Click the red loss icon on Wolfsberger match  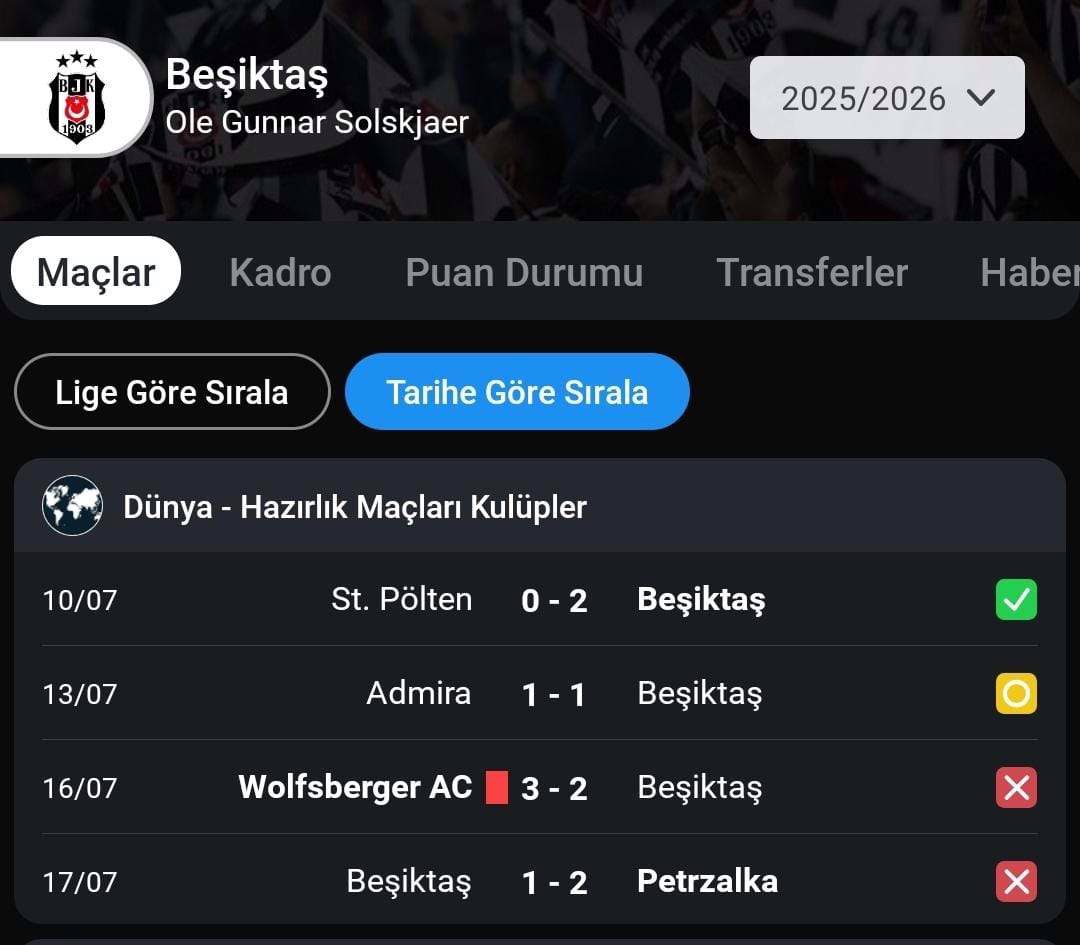tap(1016, 787)
